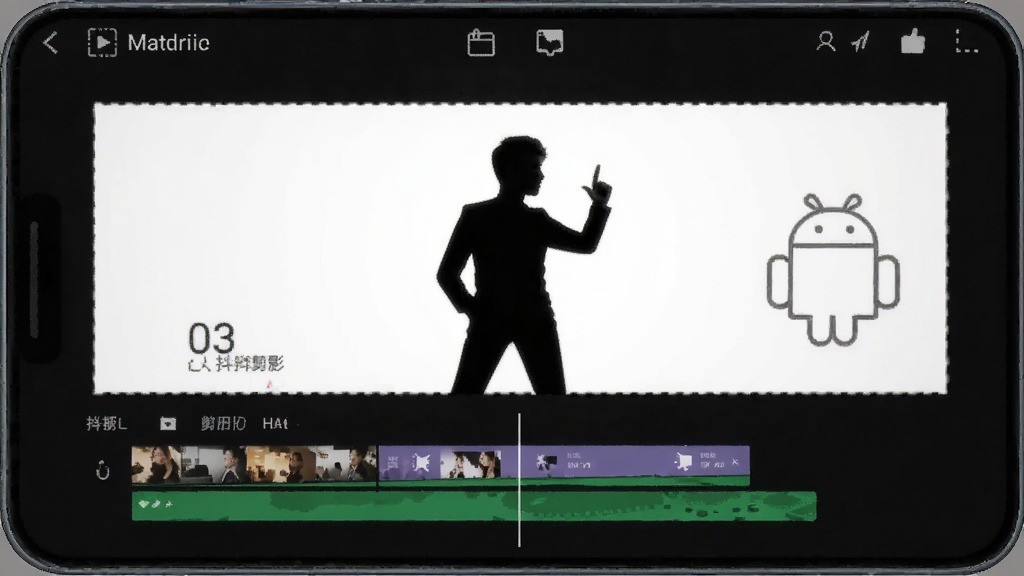Go back using the top-left chevron
The height and width of the screenshot is (576, 1024).
[50, 43]
